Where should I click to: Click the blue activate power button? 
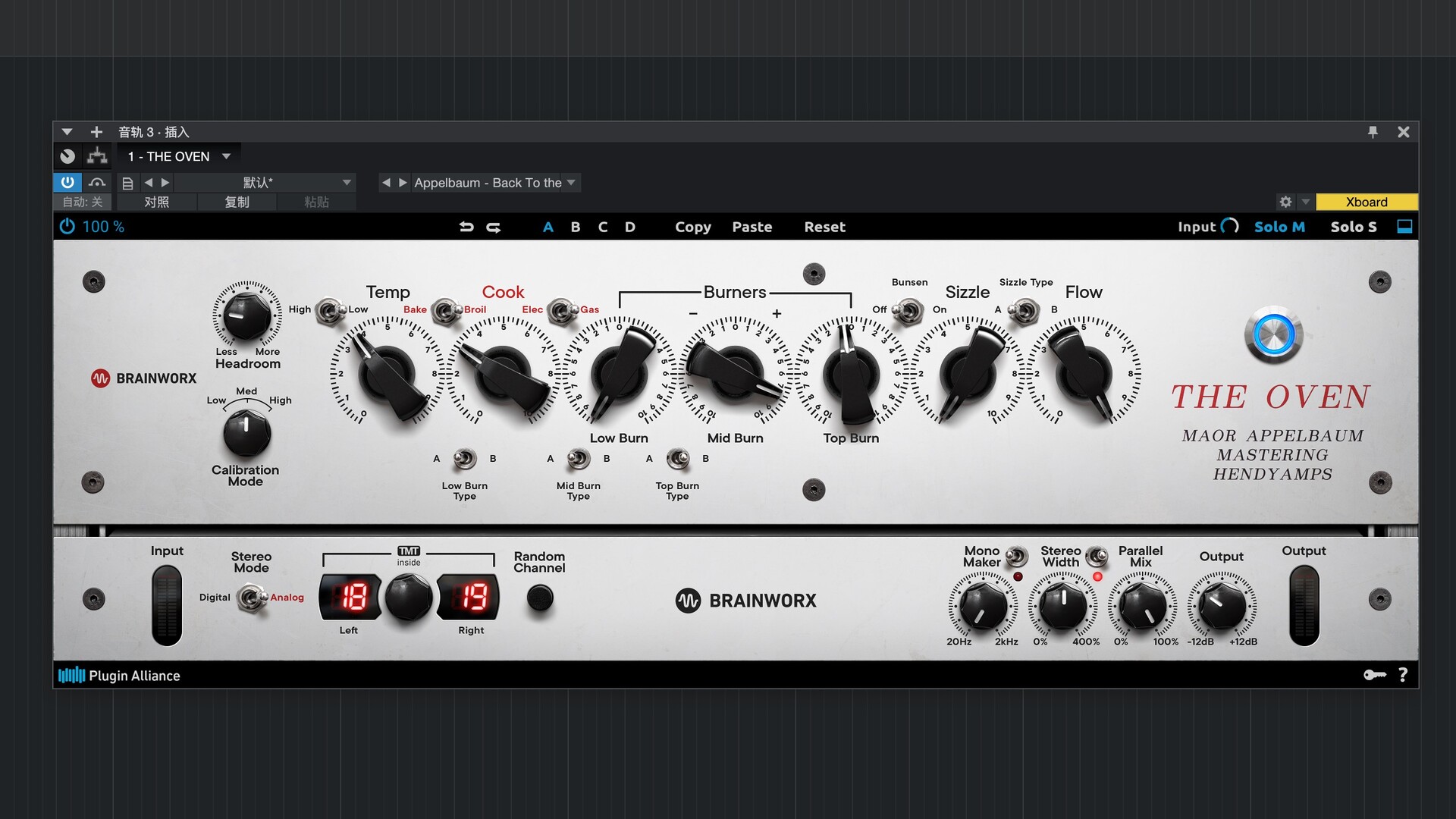(x=67, y=182)
